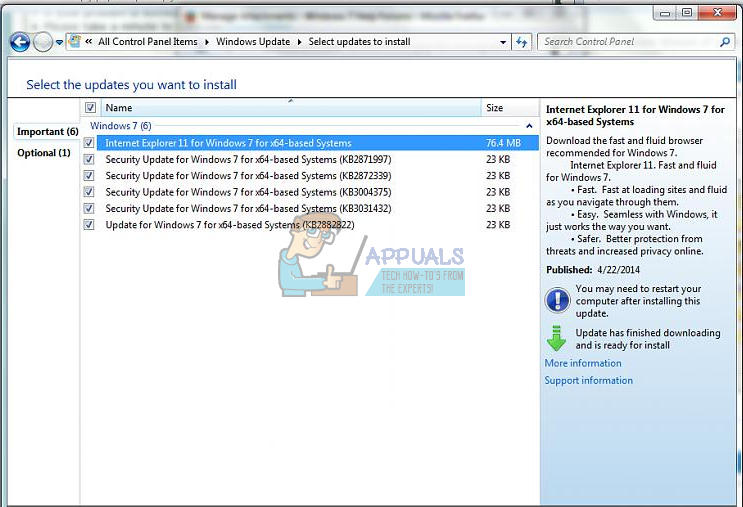This screenshot has height=507, width=743.
Task: Uncheck KB2872339 security update checkbox
Action: (x=89, y=175)
